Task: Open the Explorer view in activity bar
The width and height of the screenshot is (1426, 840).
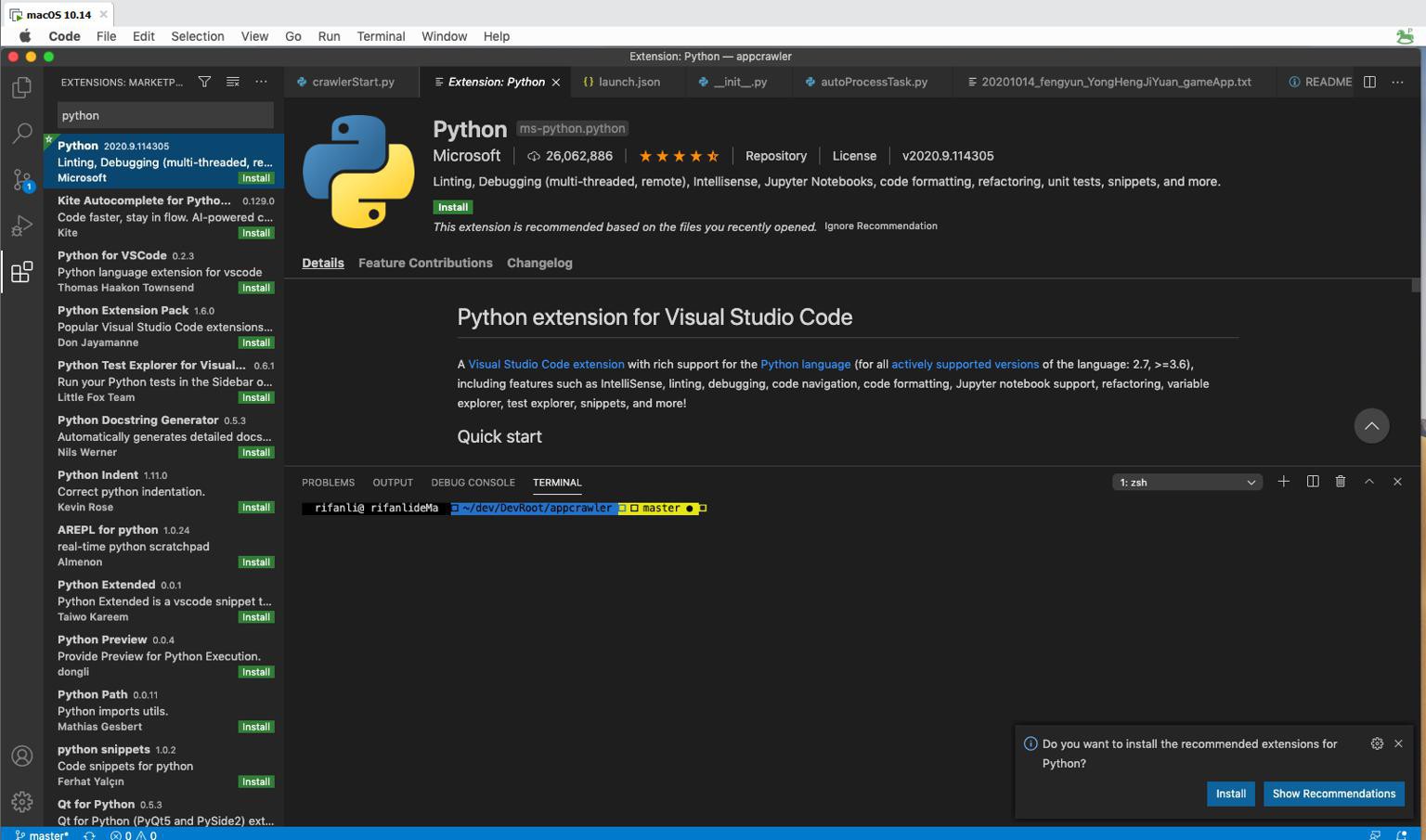Action: pyautogui.click(x=21, y=87)
